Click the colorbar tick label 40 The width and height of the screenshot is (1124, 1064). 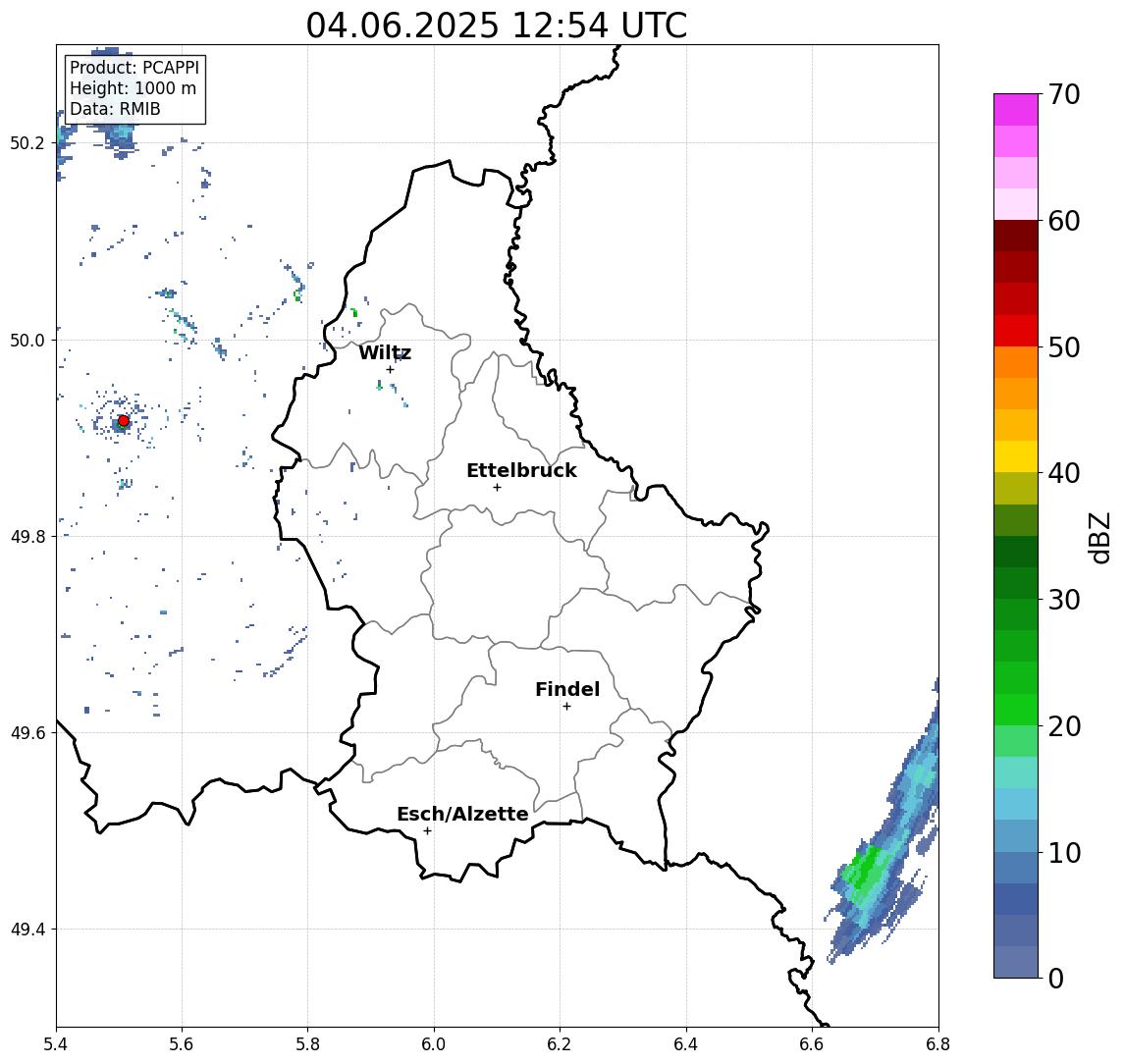pyautogui.click(x=1064, y=473)
